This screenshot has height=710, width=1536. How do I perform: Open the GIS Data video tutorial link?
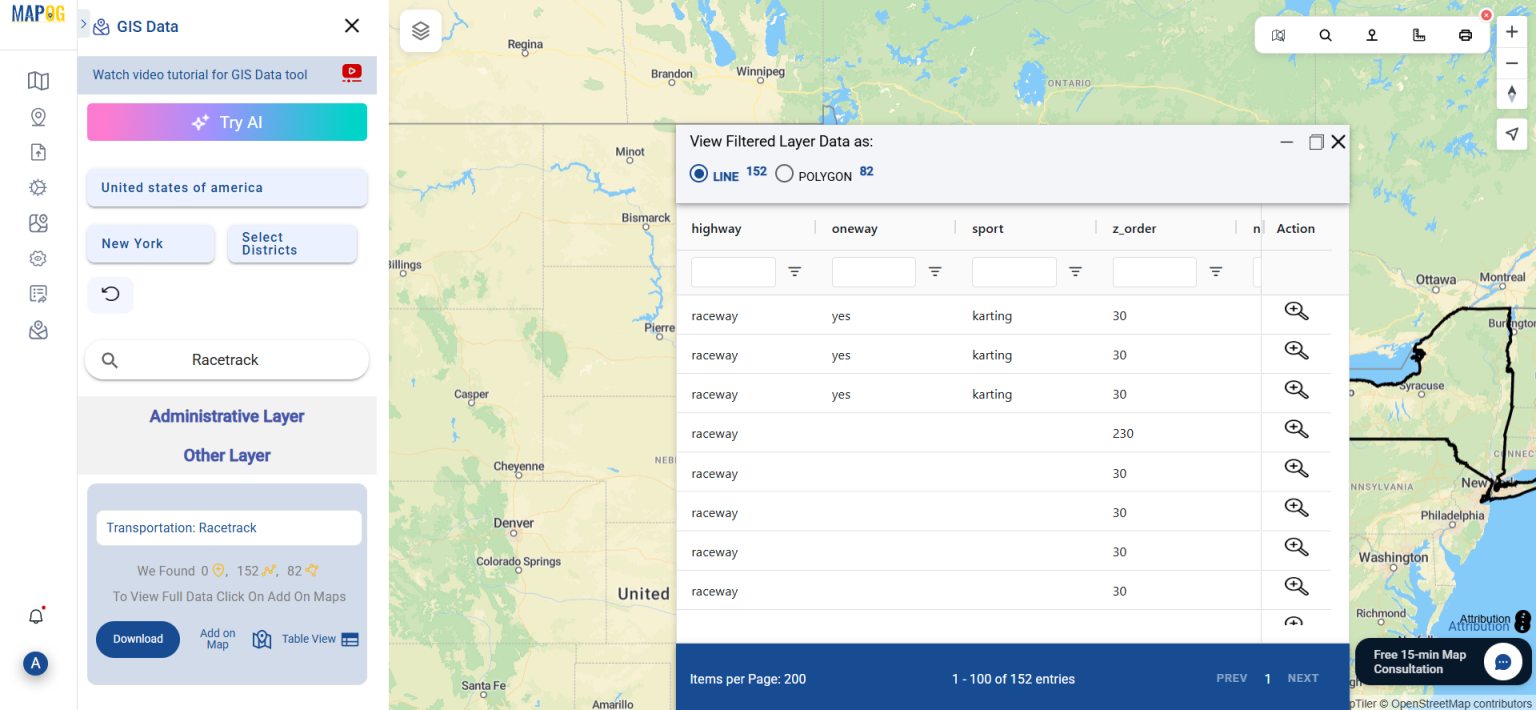(226, 74)
